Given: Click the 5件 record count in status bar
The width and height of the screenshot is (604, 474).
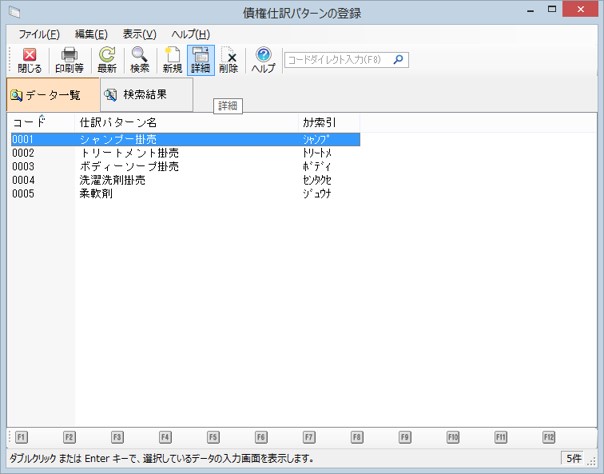Looking at the screenshot, I should 572,458.
